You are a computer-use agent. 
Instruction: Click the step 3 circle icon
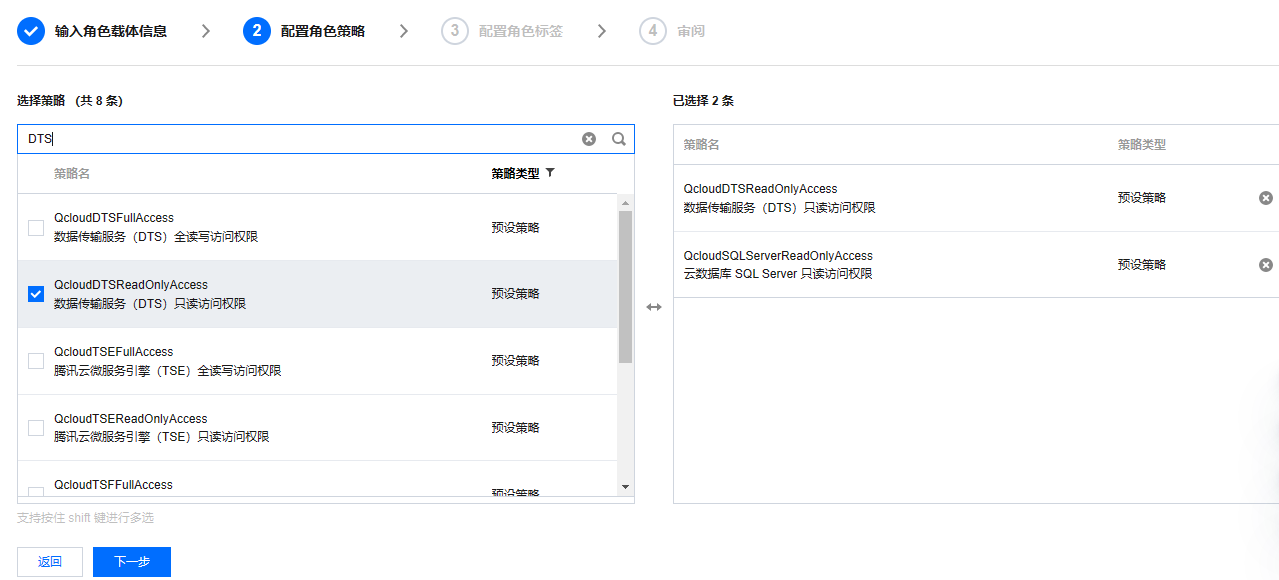pos(455,31)
